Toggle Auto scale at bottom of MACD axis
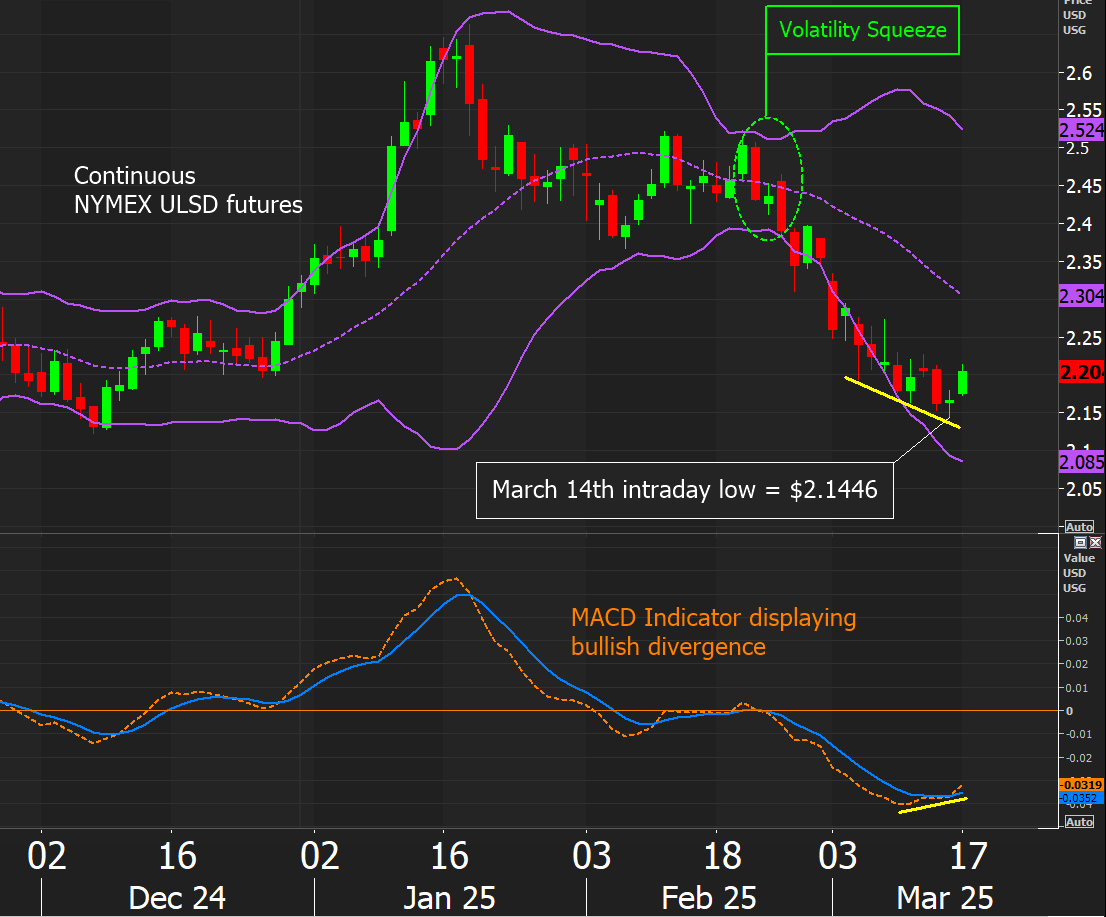This screenshot has height=917, width=1106. [1079, 821]
